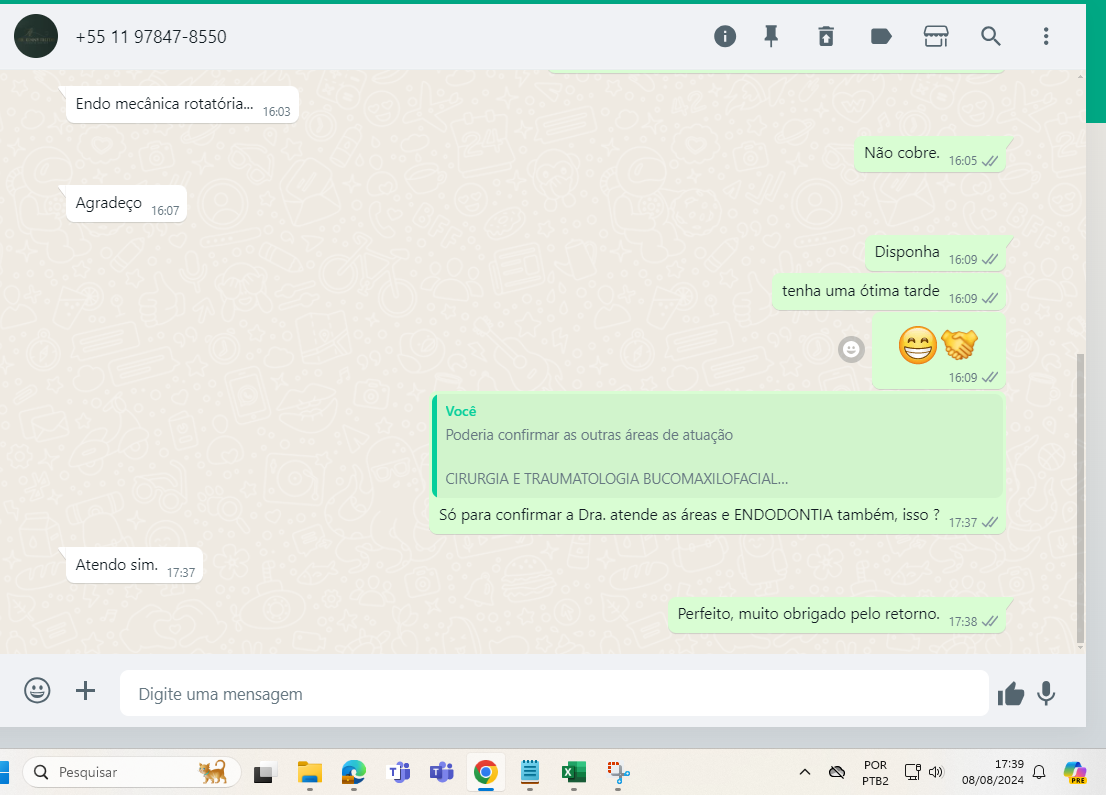
Task: Open the clock showing 17:39 08/08/2024
Action: (992, 772)
